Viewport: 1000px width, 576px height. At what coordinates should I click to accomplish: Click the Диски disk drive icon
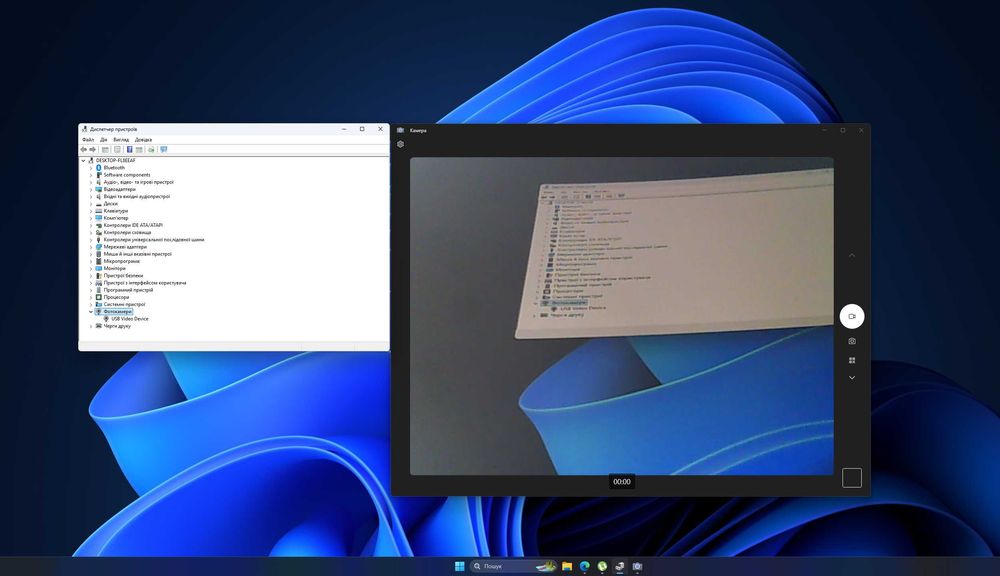(99, 203)
